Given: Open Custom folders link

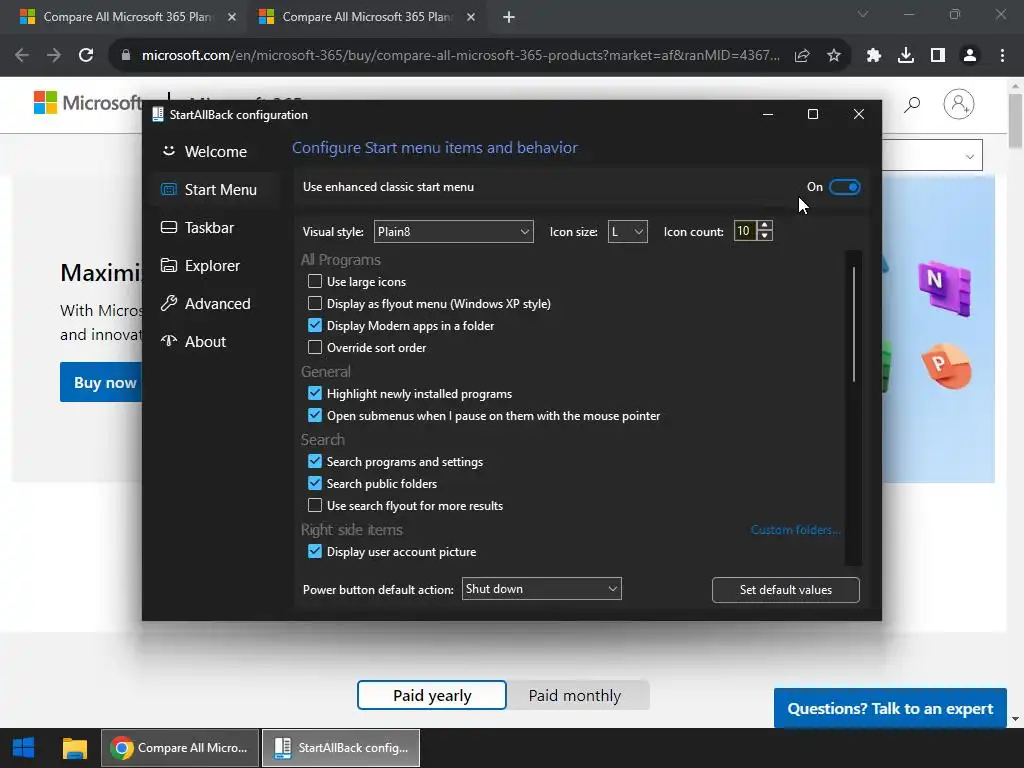Looking at the screenshot, I should coord(795,530).
